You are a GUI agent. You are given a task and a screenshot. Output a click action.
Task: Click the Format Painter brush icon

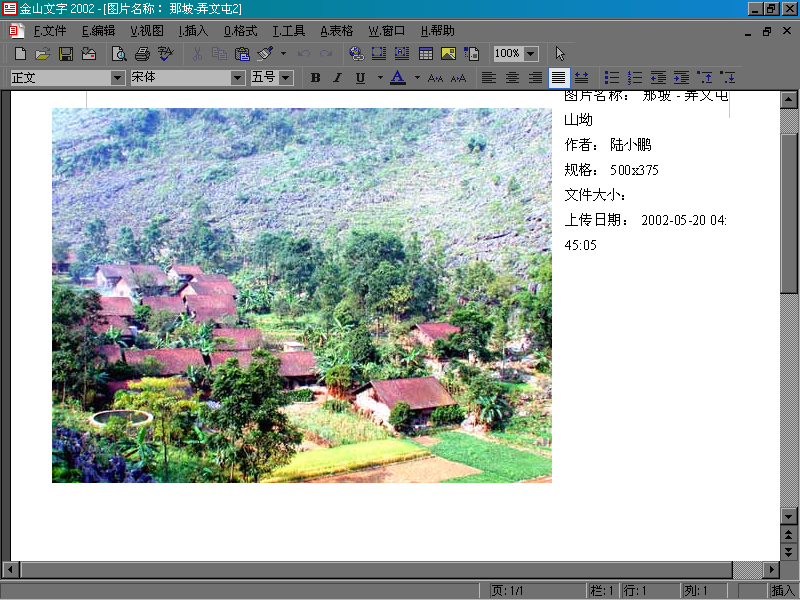(x=265, y=53)
